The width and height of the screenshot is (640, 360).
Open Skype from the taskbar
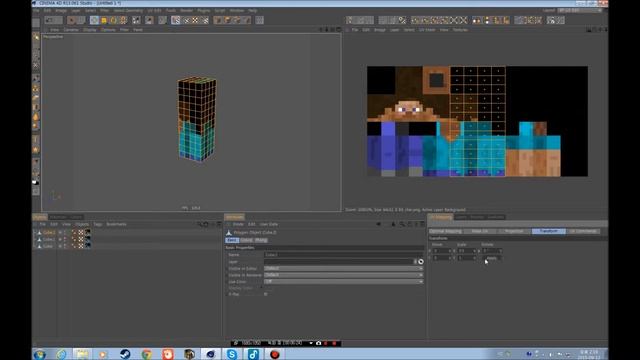(231, 354)
